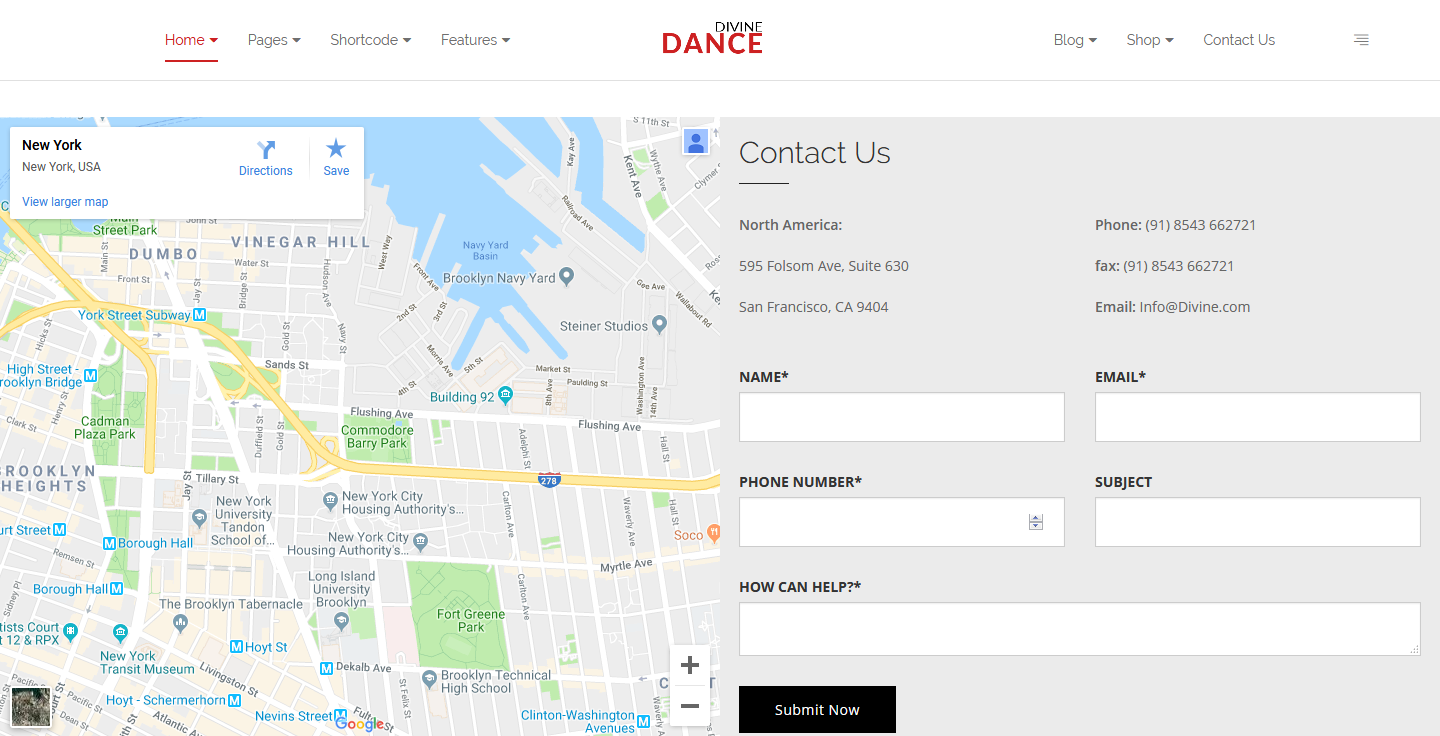Image resolution: width=1440 pixels, height=736 pixels.
Task: Click the Directions arrow icon on map card
Action: pos(266,150)
